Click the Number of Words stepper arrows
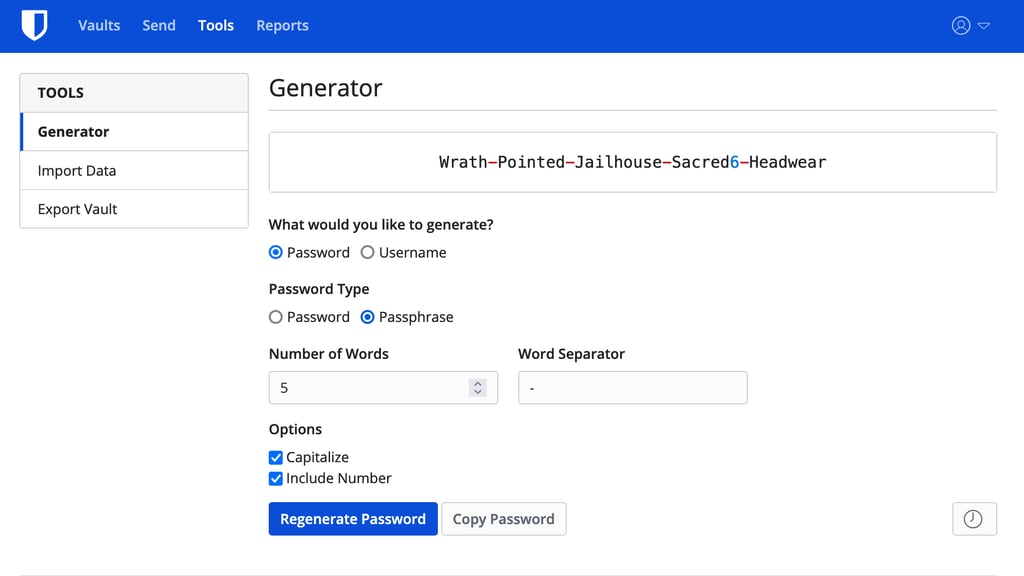The image size is (1024, 576). [x=478, y=388]
